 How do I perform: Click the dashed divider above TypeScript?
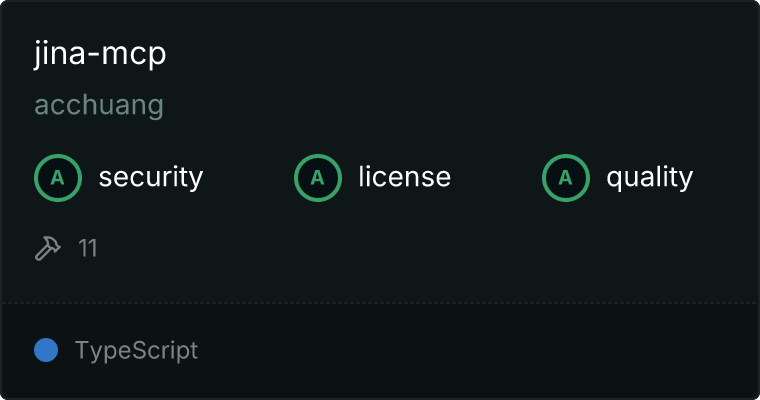pos(380,303)
